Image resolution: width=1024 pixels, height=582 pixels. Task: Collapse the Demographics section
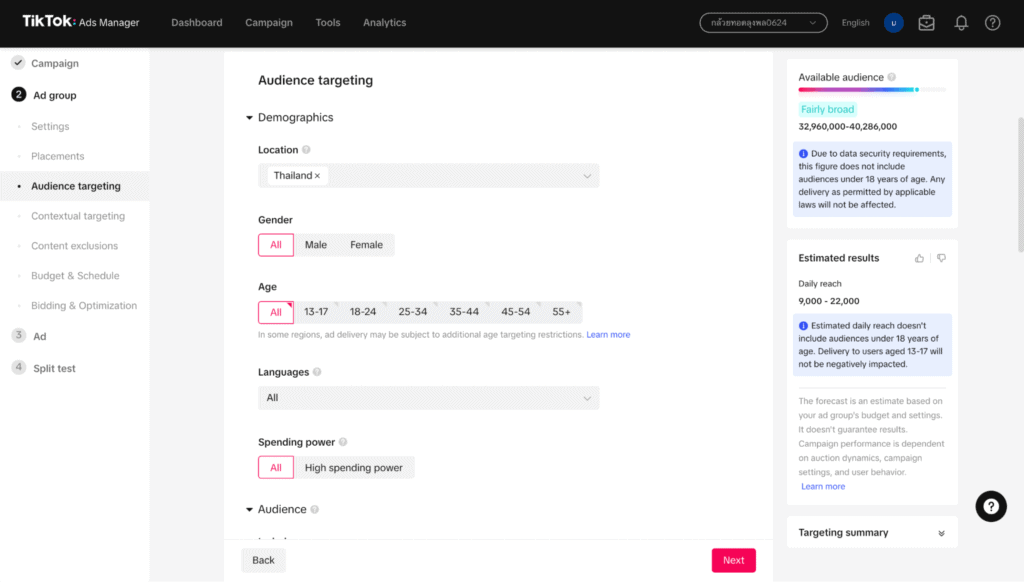pos(249,118)
